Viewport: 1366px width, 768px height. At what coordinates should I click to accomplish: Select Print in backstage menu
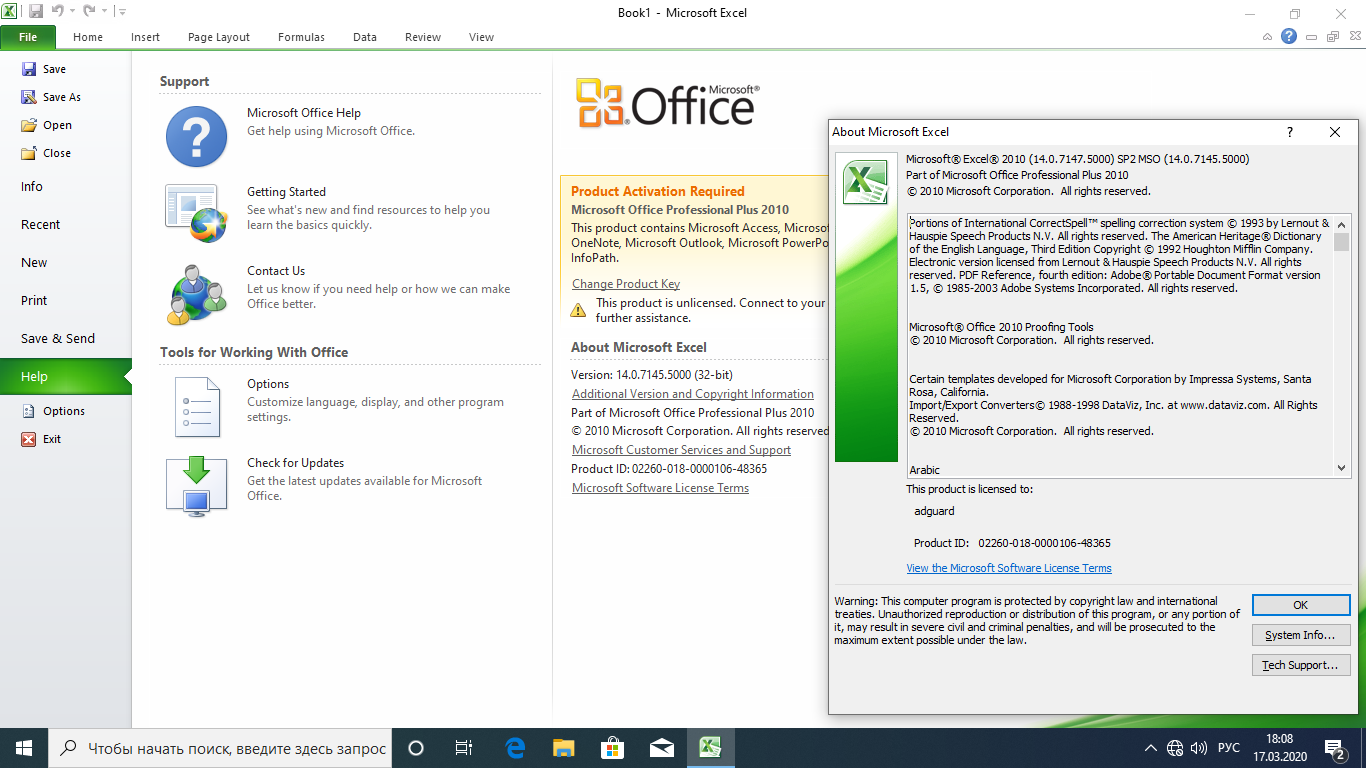pos(66,301)
